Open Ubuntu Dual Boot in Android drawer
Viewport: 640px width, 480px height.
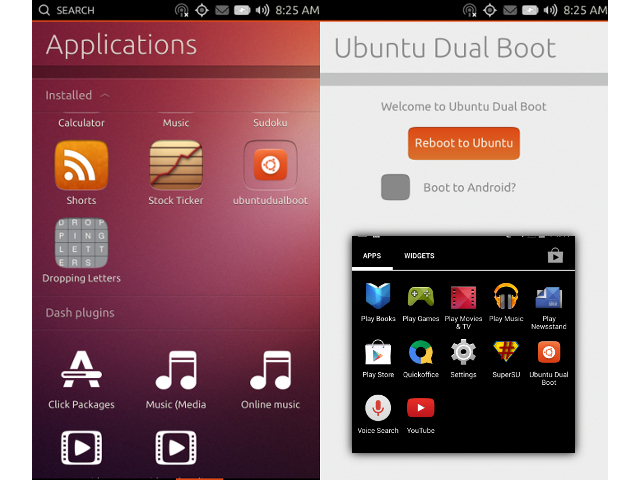pos(549,352)
